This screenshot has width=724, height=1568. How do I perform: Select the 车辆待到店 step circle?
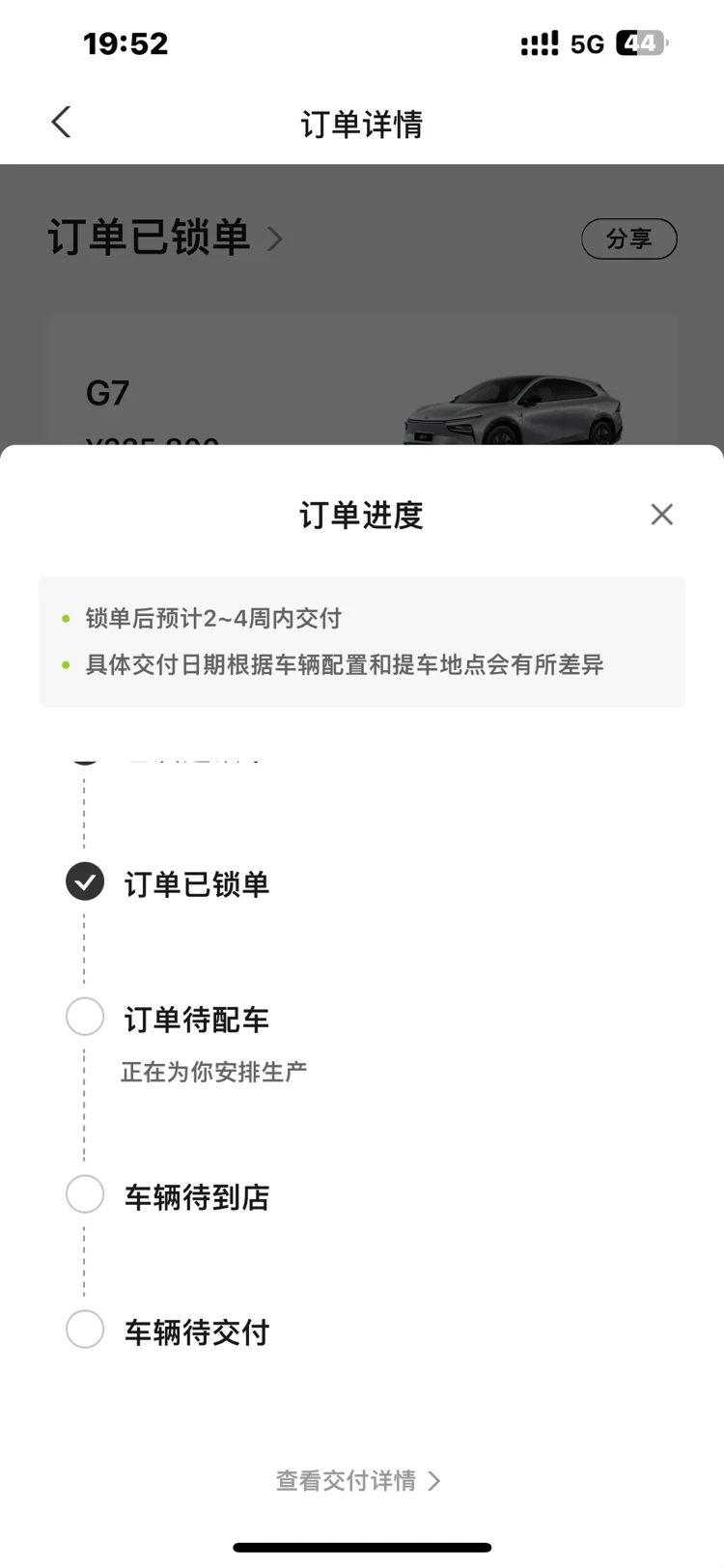(85, 1194)
